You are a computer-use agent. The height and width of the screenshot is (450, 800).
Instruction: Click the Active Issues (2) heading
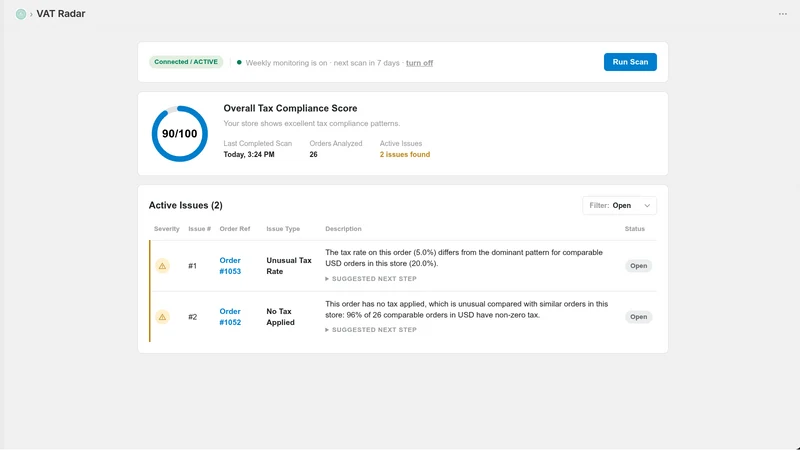point(186,205)
